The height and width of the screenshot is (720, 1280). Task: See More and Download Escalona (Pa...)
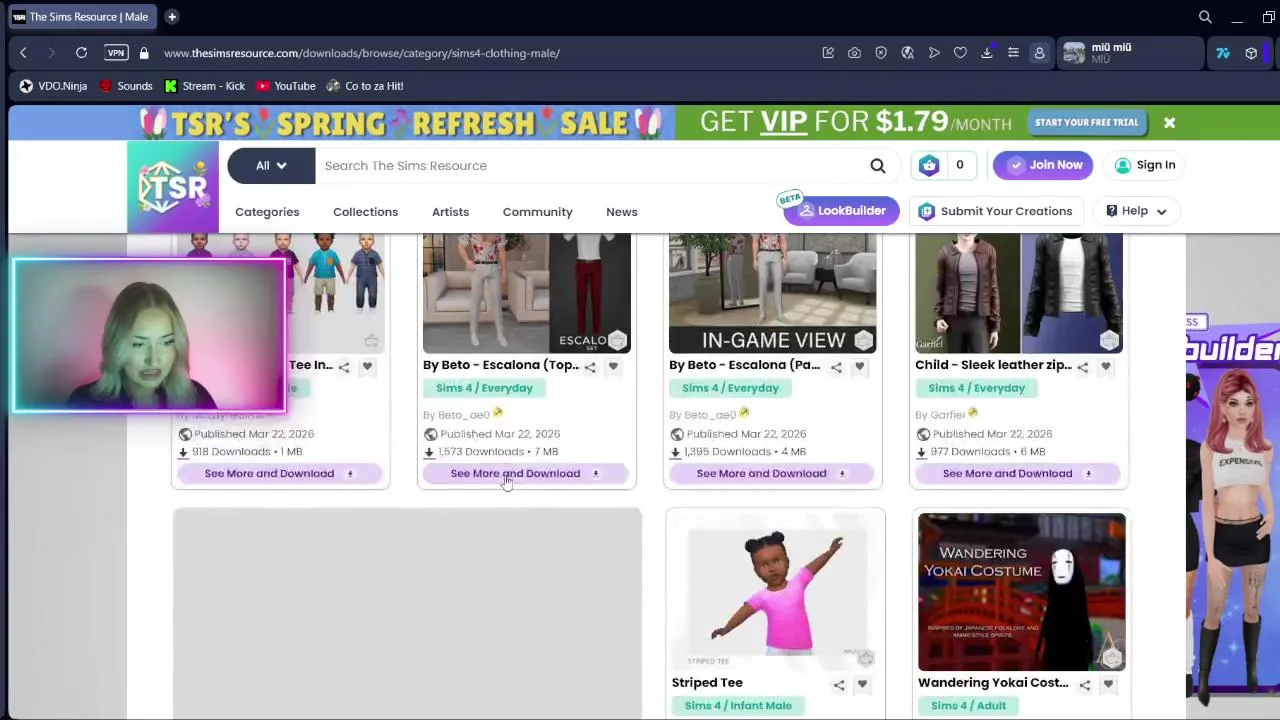click(x=772, y=474)
